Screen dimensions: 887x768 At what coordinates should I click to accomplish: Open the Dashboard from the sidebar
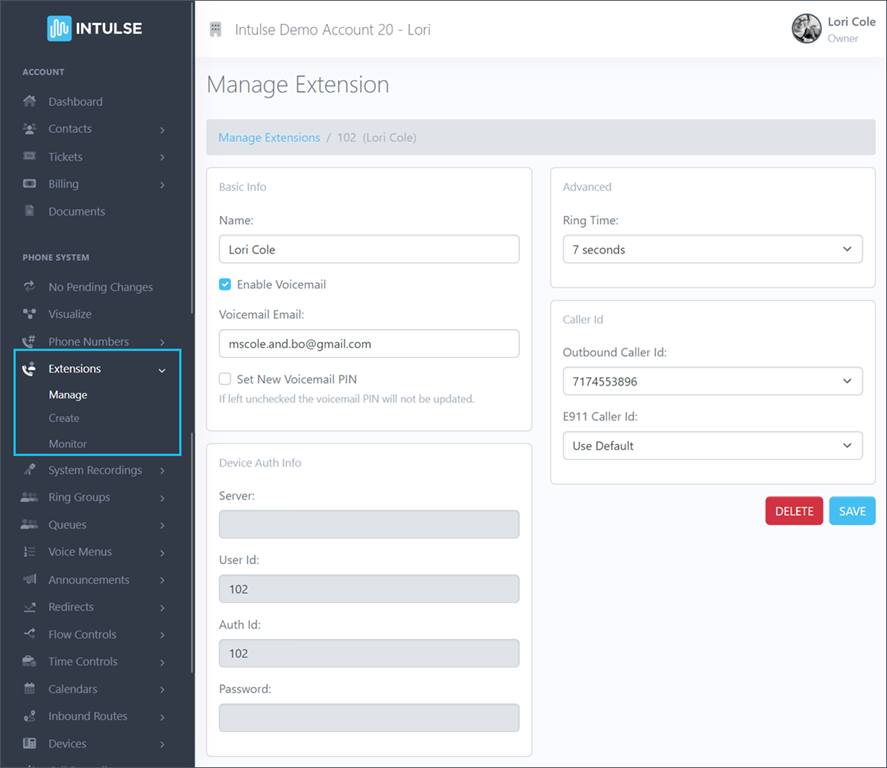[x=76, y=101]
